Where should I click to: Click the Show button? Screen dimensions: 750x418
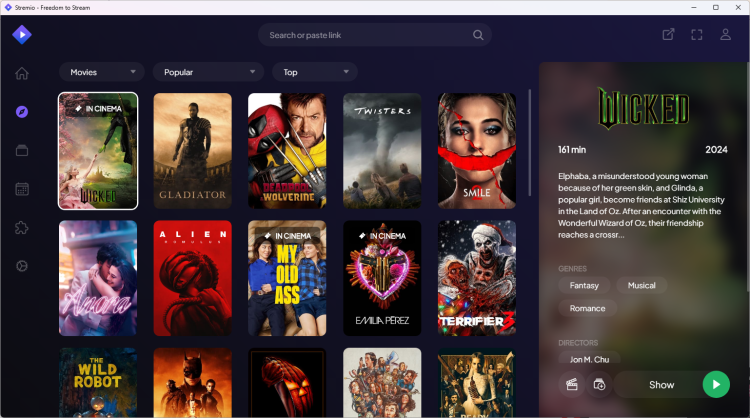tap(661, 385)
